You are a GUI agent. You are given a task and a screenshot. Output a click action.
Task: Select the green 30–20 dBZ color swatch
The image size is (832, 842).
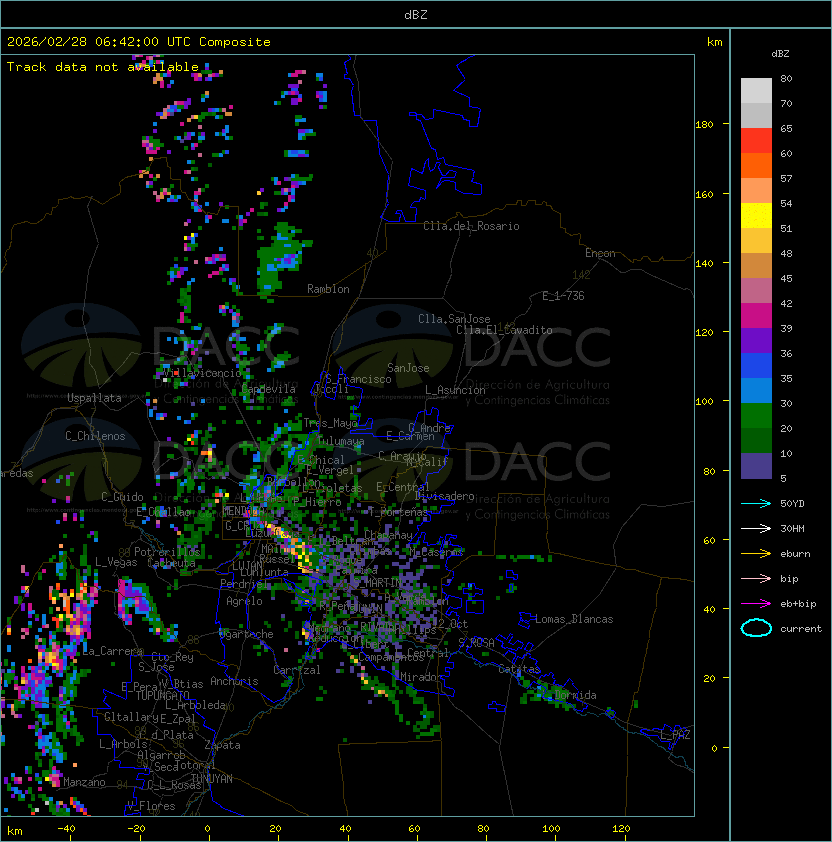pos(756,416)
